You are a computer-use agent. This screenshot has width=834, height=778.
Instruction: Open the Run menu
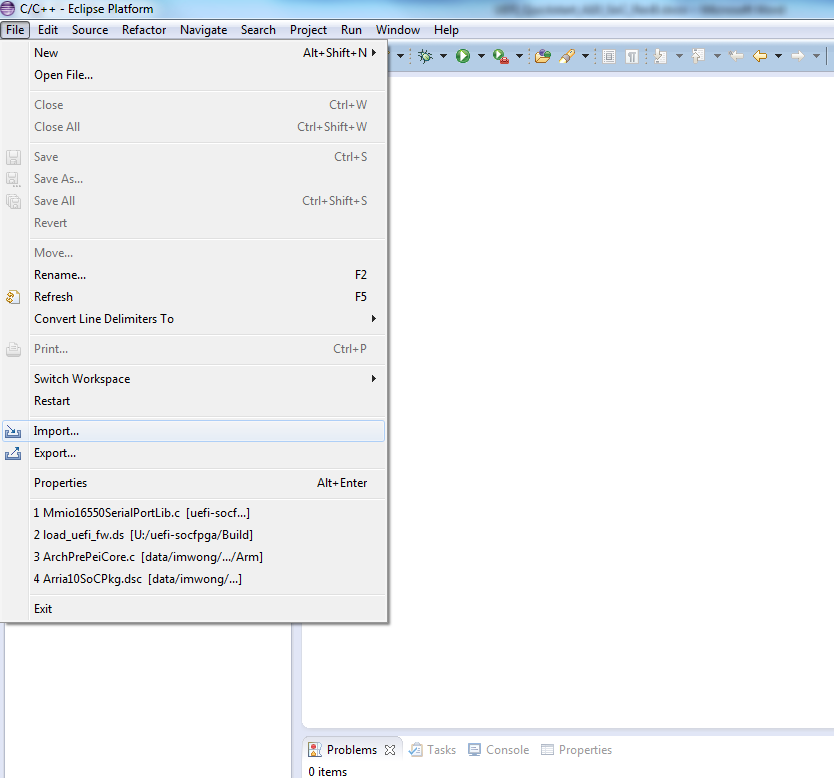pos(352,30)
